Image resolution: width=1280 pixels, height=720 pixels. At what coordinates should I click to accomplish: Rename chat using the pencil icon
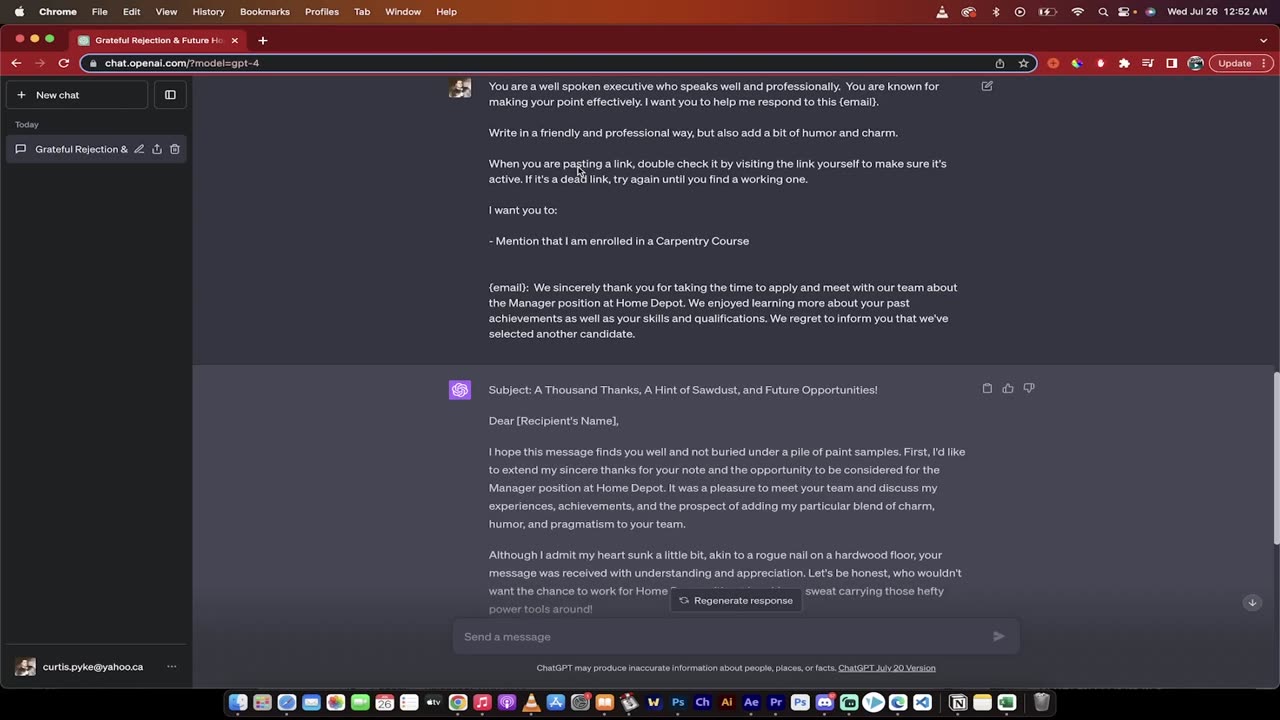139,149
